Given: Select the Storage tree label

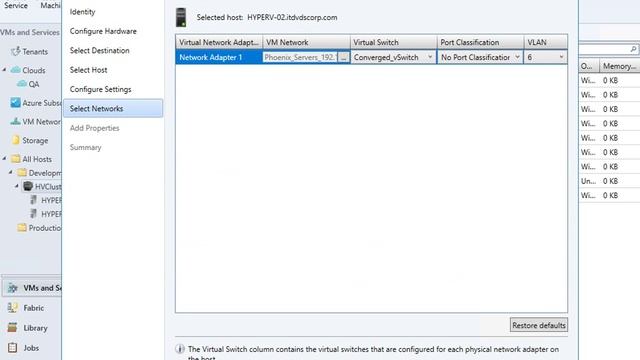Looking at the screenshot, I should (x=35, y=140).
